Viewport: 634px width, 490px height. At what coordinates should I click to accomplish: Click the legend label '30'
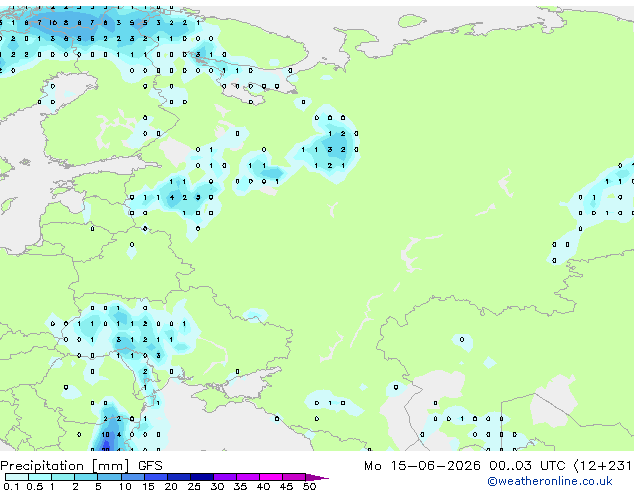click(217, 486)
